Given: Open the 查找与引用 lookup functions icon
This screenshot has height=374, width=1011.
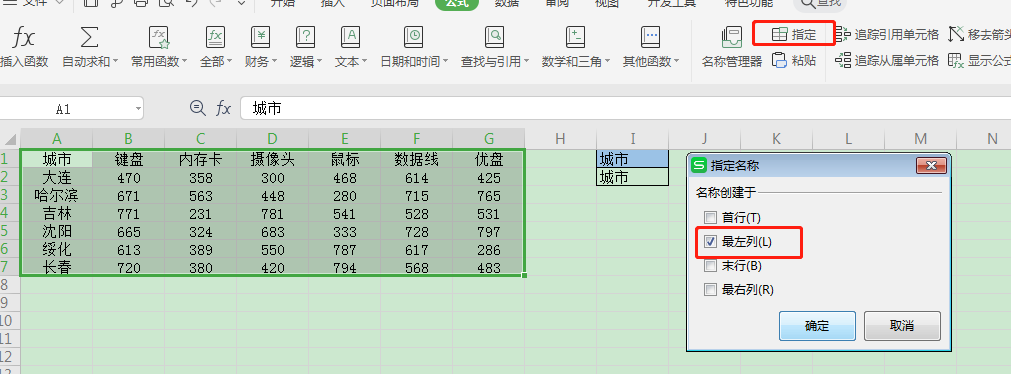Looking at the screenshot, I should (495, 37).
